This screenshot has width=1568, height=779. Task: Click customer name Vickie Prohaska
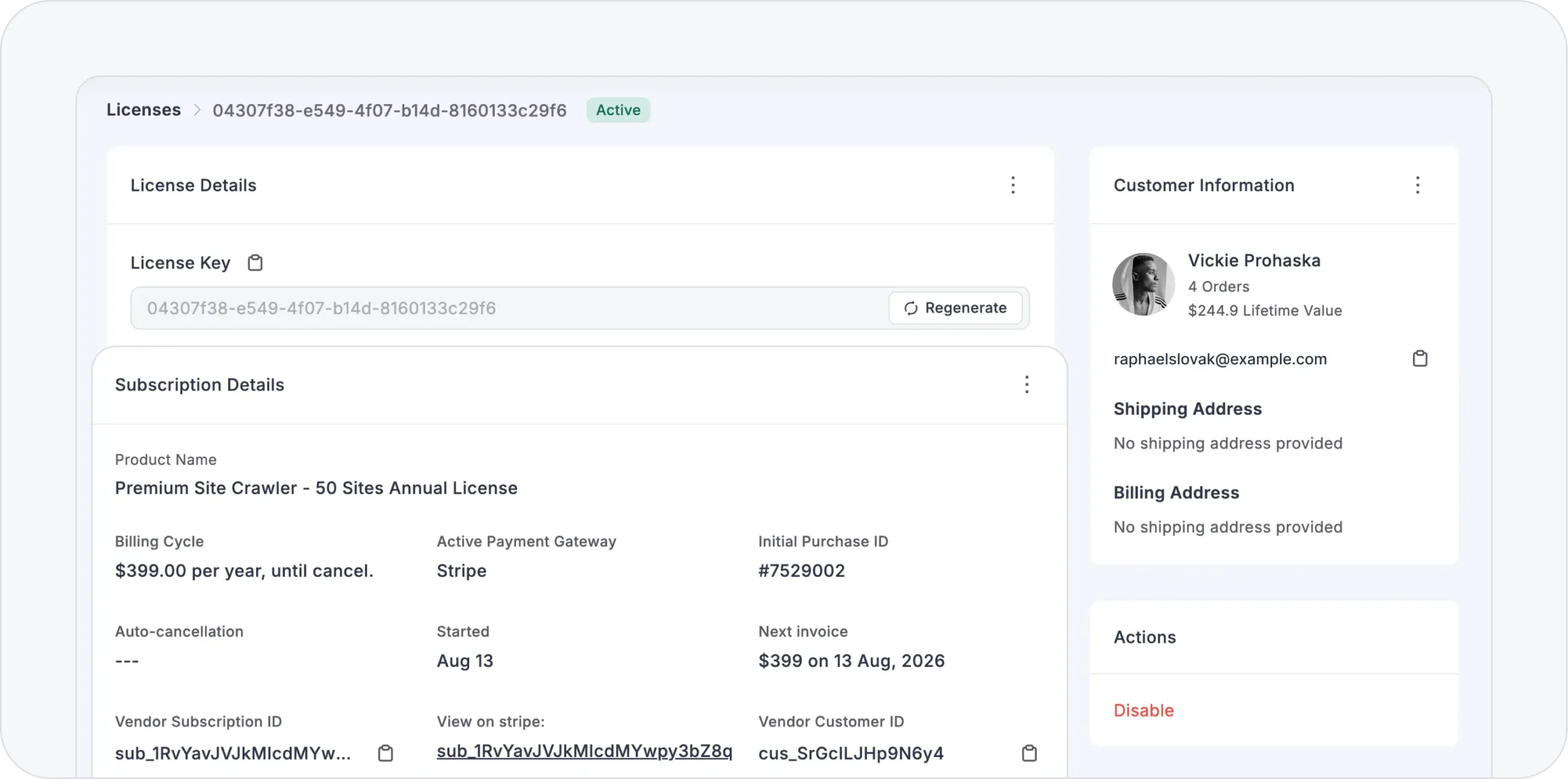point(1254,260)
